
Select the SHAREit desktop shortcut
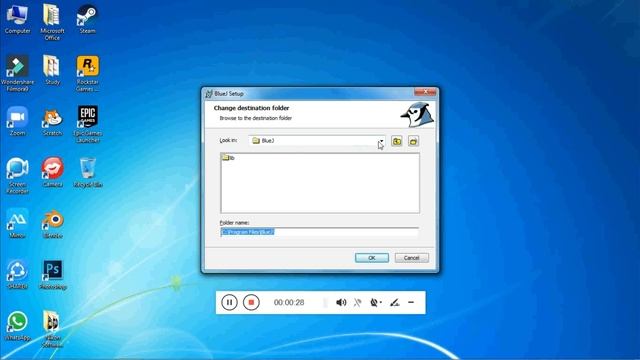pos(18,274)
